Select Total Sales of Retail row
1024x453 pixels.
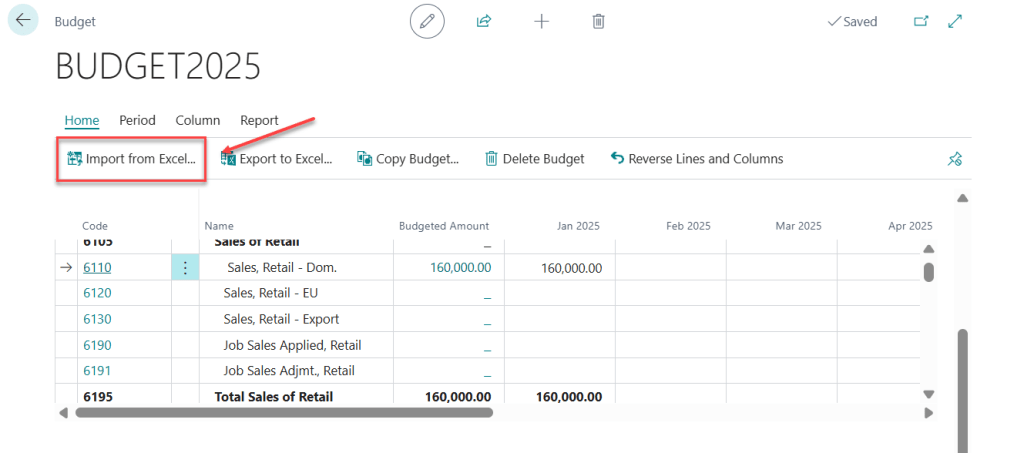click(274, 397)
